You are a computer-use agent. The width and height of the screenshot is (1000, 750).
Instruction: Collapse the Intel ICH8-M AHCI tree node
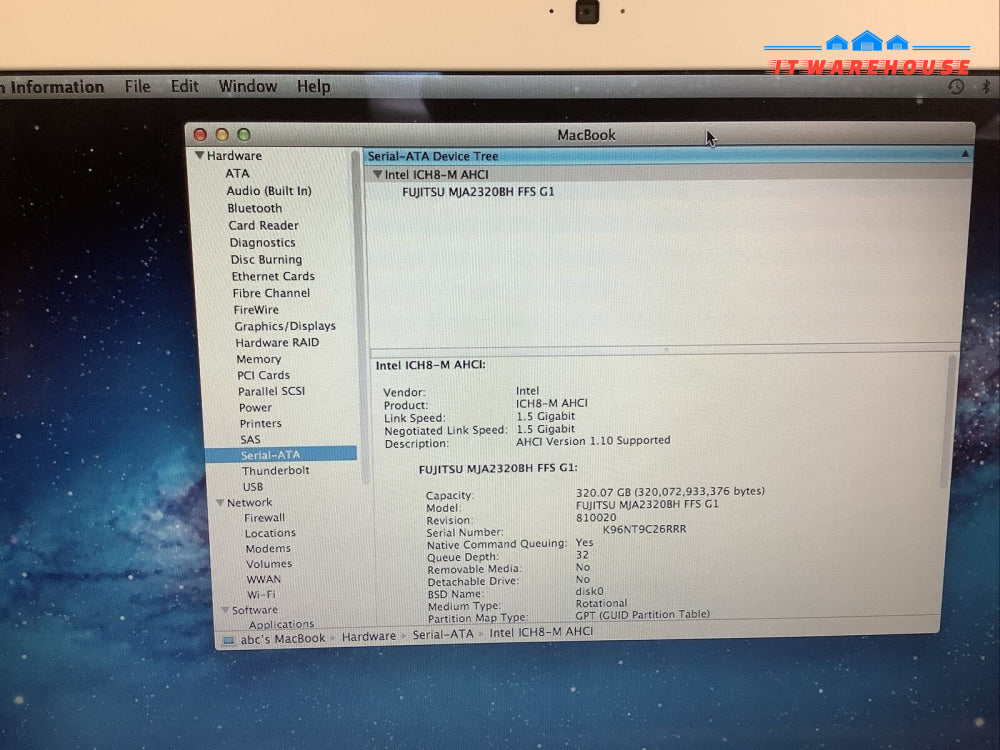tap(377, 174)
